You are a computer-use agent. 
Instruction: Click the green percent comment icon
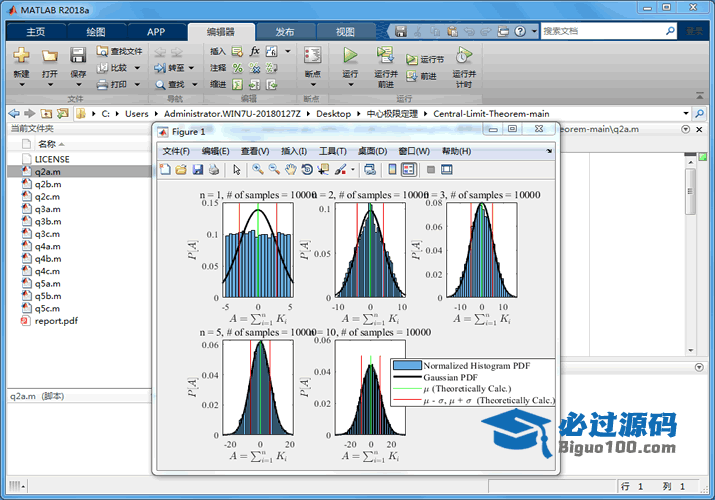tap(238, 68)
